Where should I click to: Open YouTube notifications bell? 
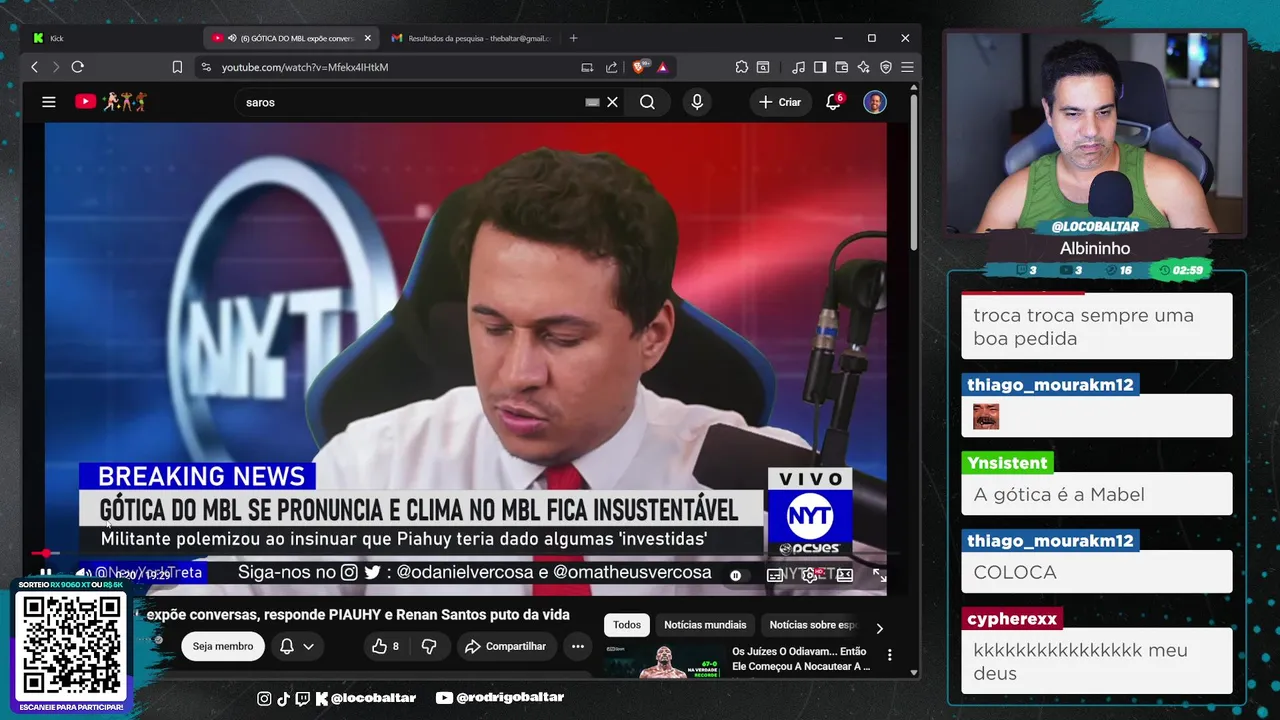tap(833, 102)
